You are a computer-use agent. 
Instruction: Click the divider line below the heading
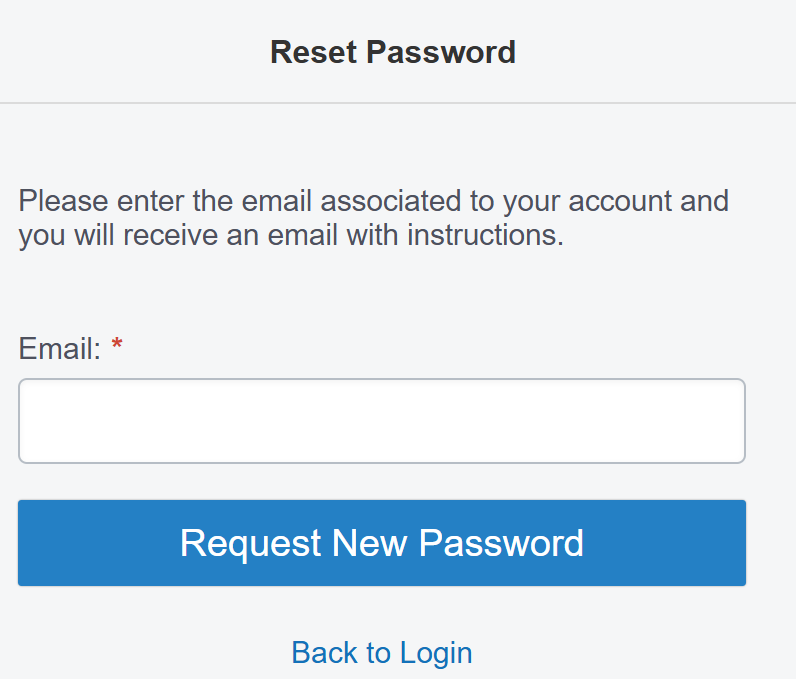tap(398, 103)
